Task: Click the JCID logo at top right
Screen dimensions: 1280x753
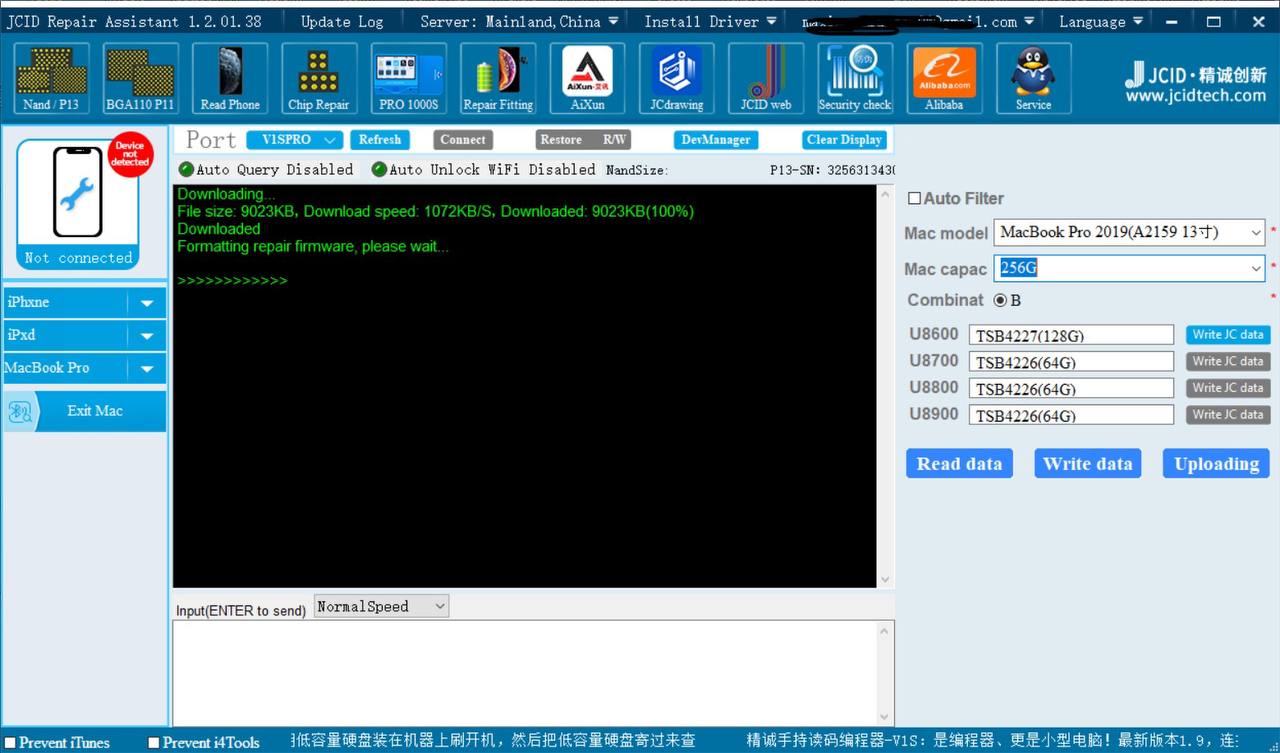Action: point(1195,76)
